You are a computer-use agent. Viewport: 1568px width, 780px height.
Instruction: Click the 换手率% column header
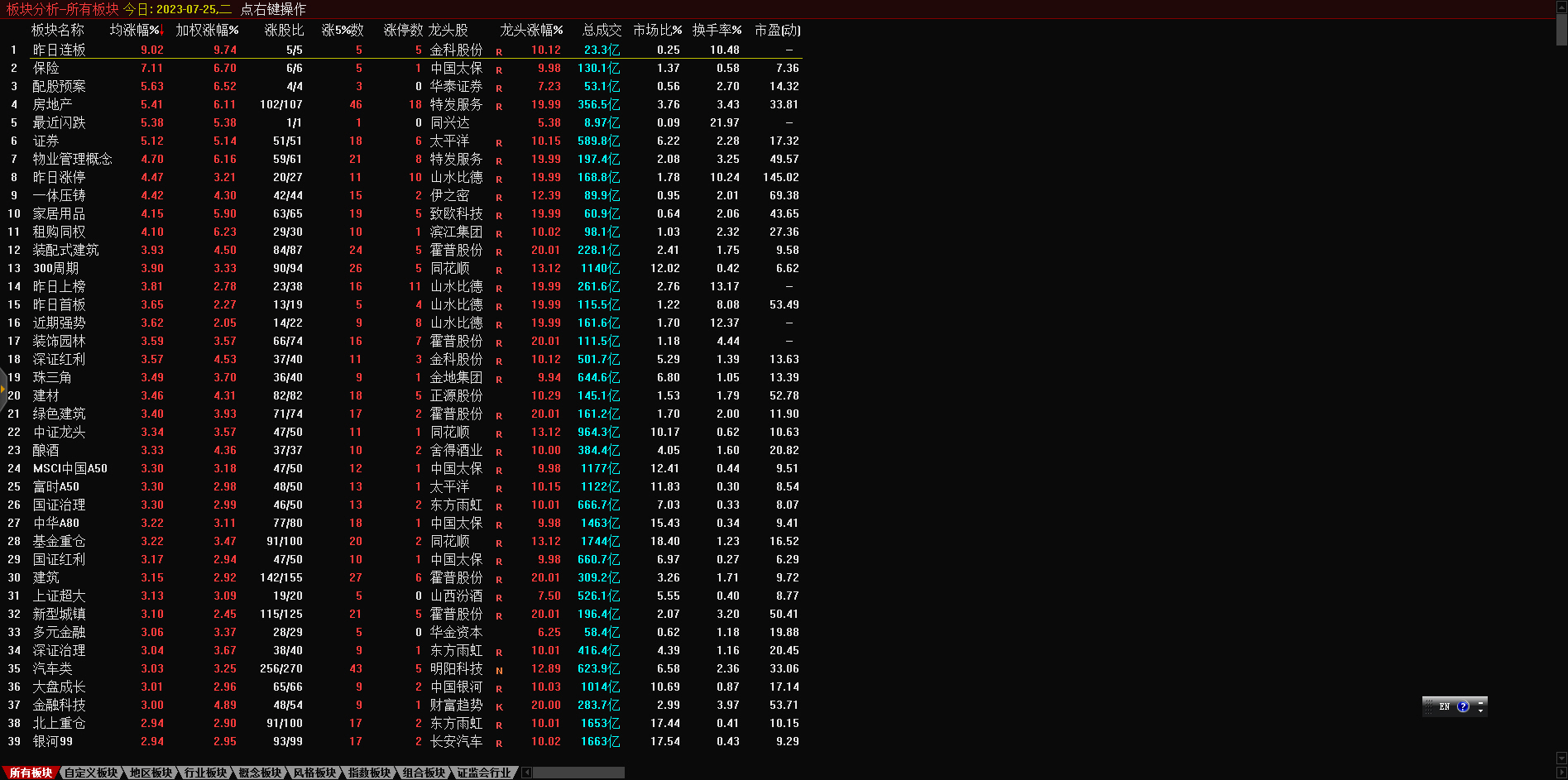click(717, 31)
